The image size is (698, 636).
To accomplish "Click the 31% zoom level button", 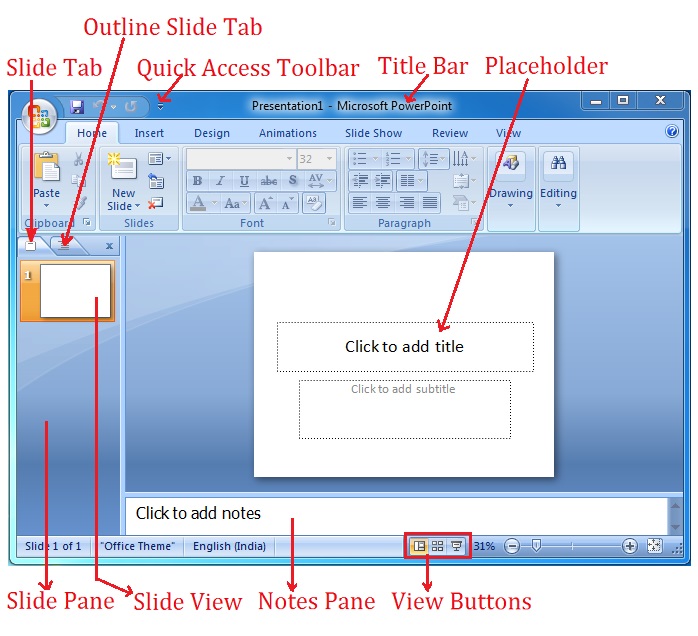I will click(x=485, y=546).
